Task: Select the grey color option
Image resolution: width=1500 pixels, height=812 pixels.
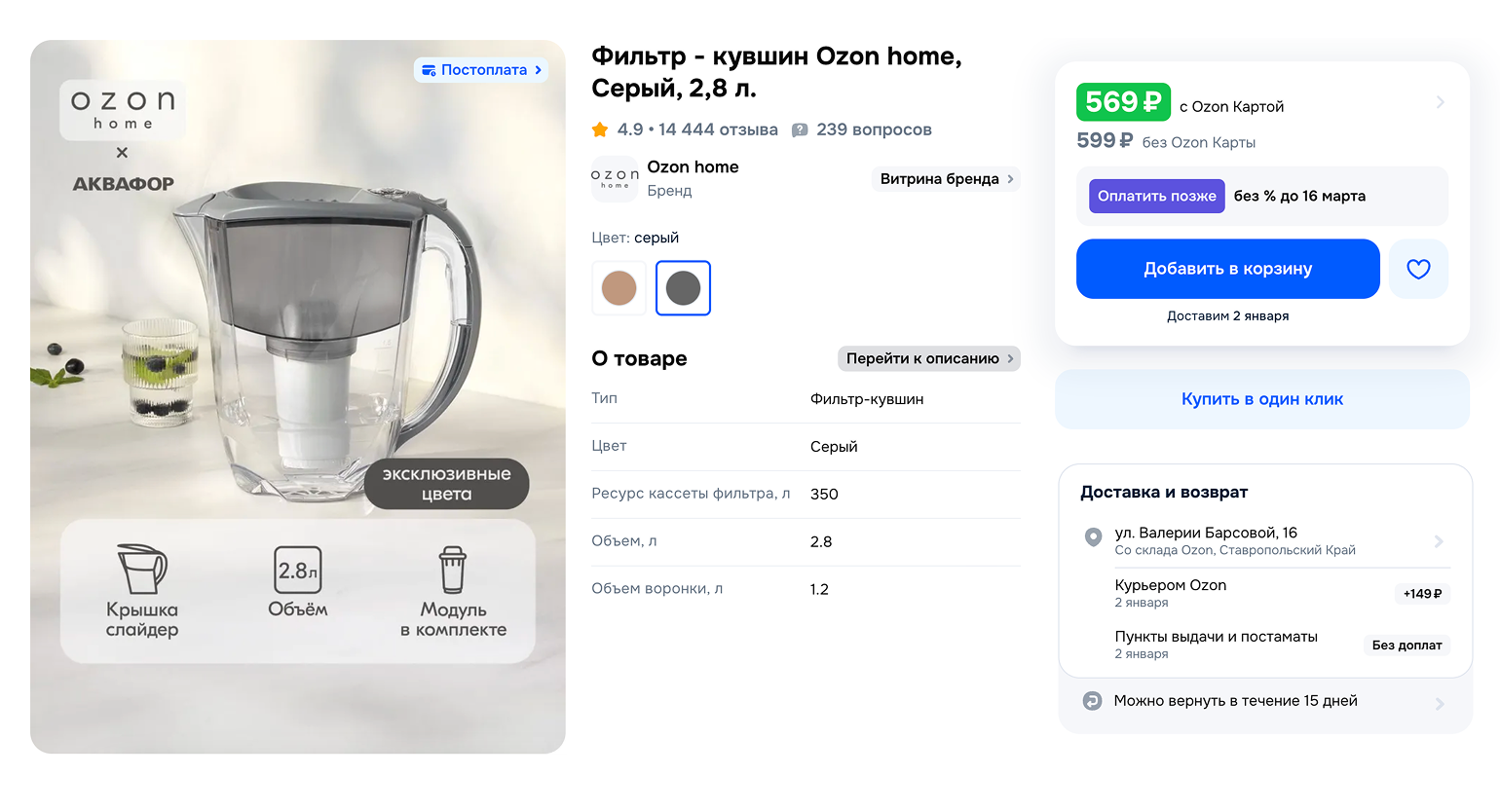Action: tap(683, 288)
